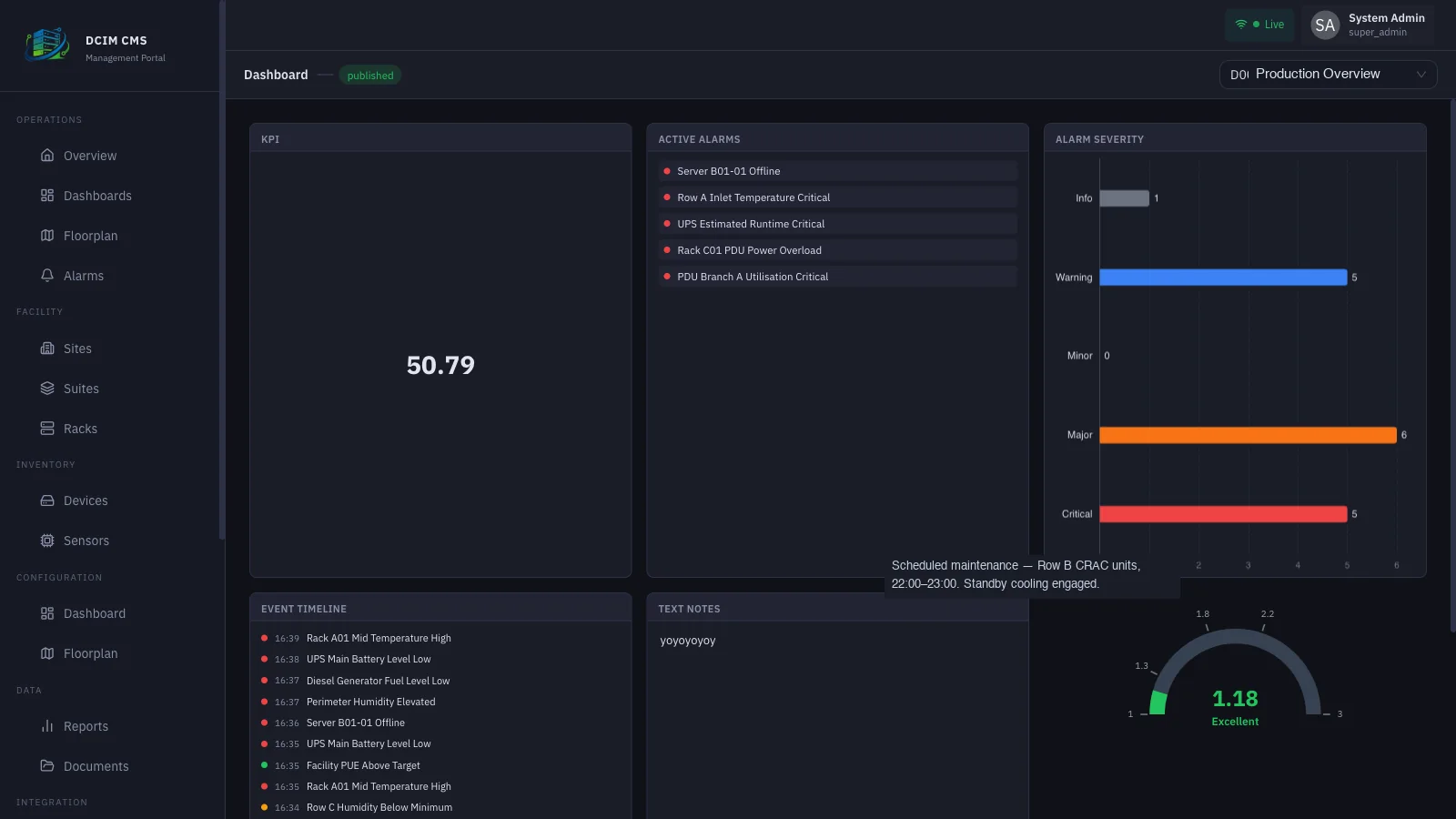Click the red Critical severity bar
This screenshot has height=819, width=1456.
pyautogui.click(x=1223, y=514)
